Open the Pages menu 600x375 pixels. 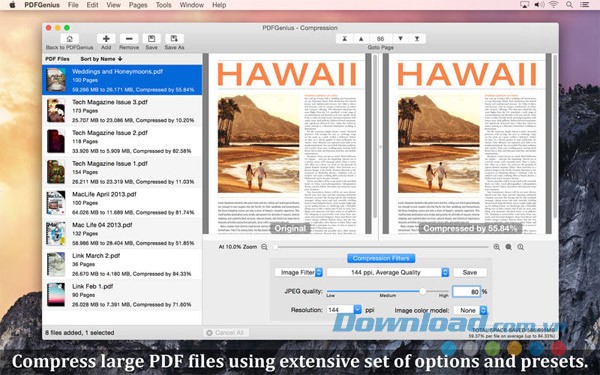click(x=138, y=5)
